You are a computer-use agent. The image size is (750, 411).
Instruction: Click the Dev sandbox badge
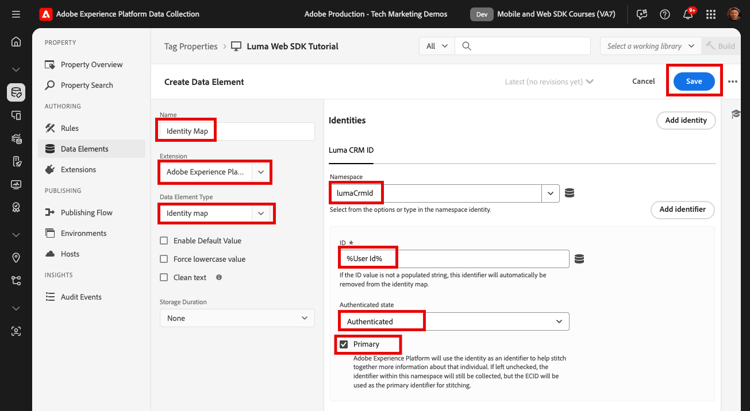coord(482,14)
